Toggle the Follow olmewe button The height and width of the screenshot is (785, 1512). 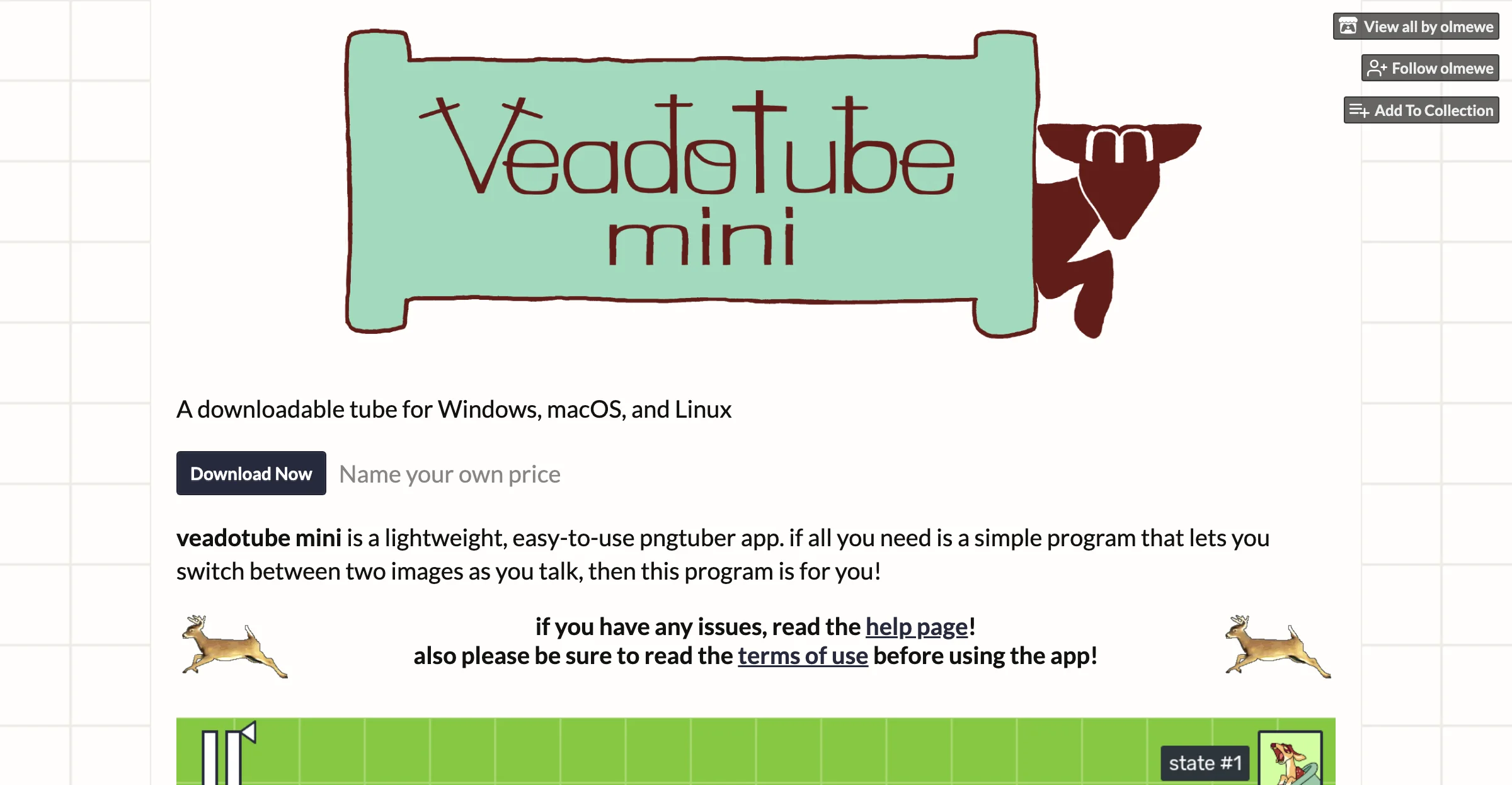pos(1431,68)
